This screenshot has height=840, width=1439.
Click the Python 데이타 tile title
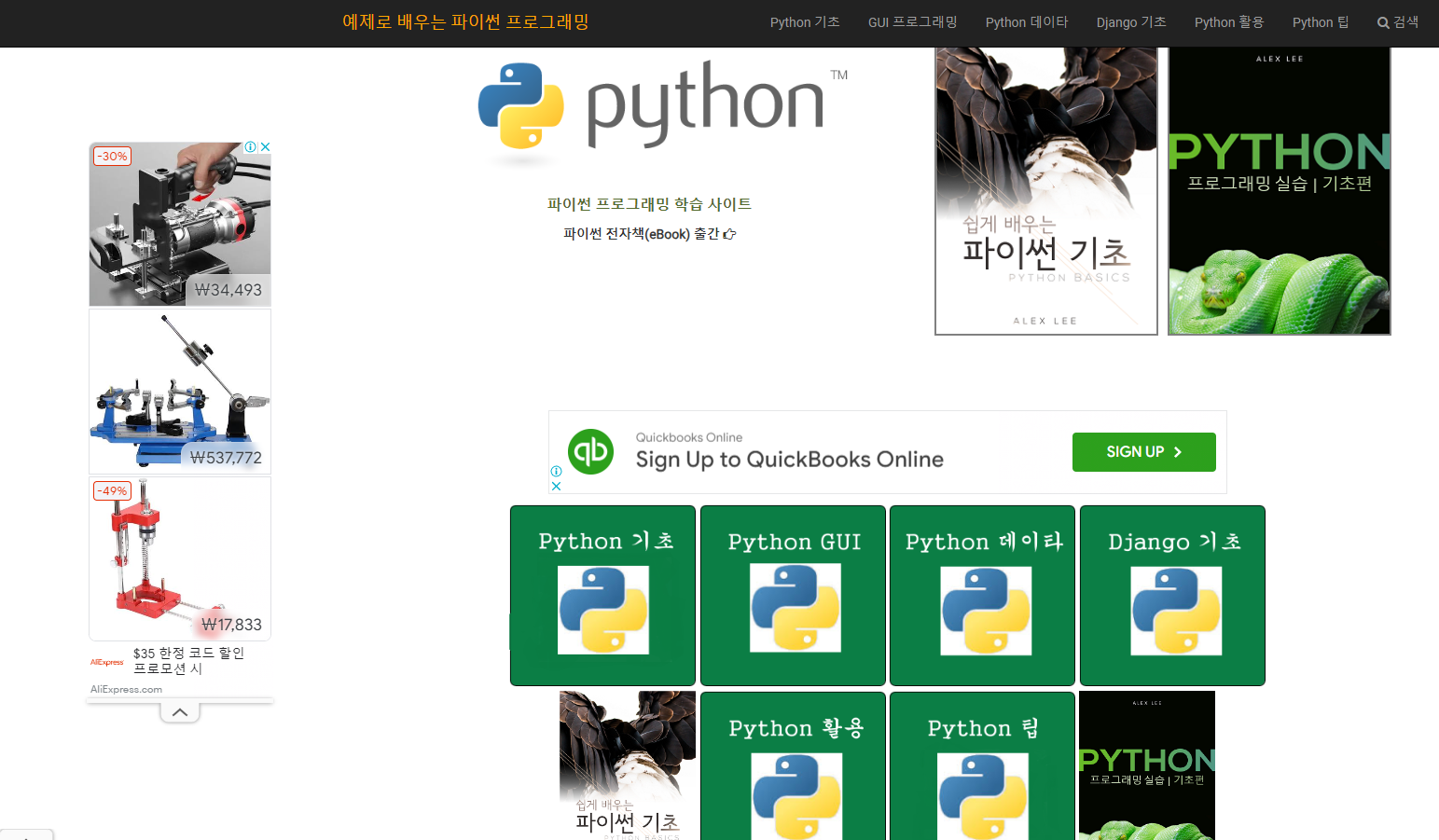tap(985, 542)
